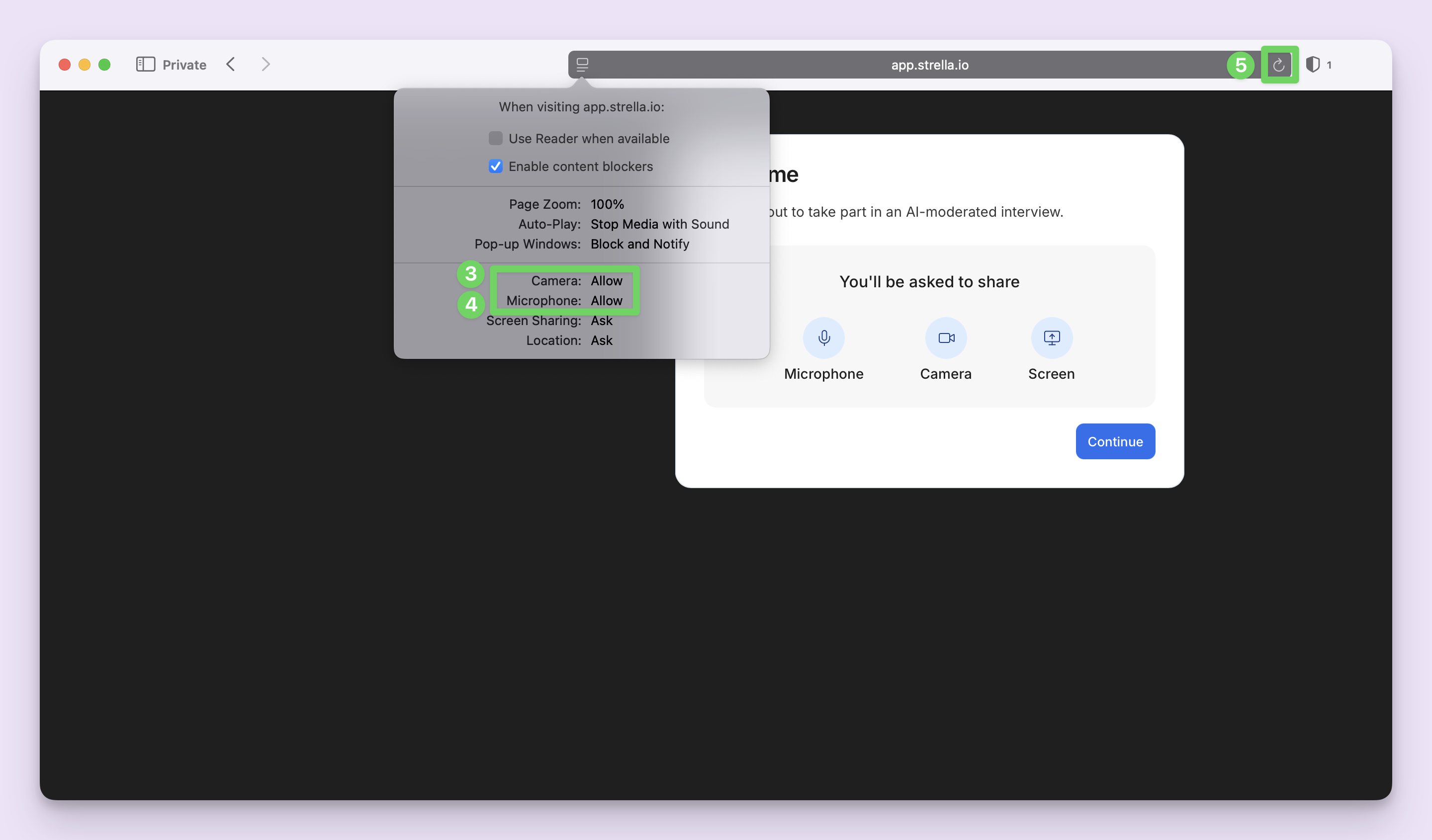Viewport: 1432px width, 840px height.
Task: Change the Screen Sharing Ask setting
Action: click(601, 321)
